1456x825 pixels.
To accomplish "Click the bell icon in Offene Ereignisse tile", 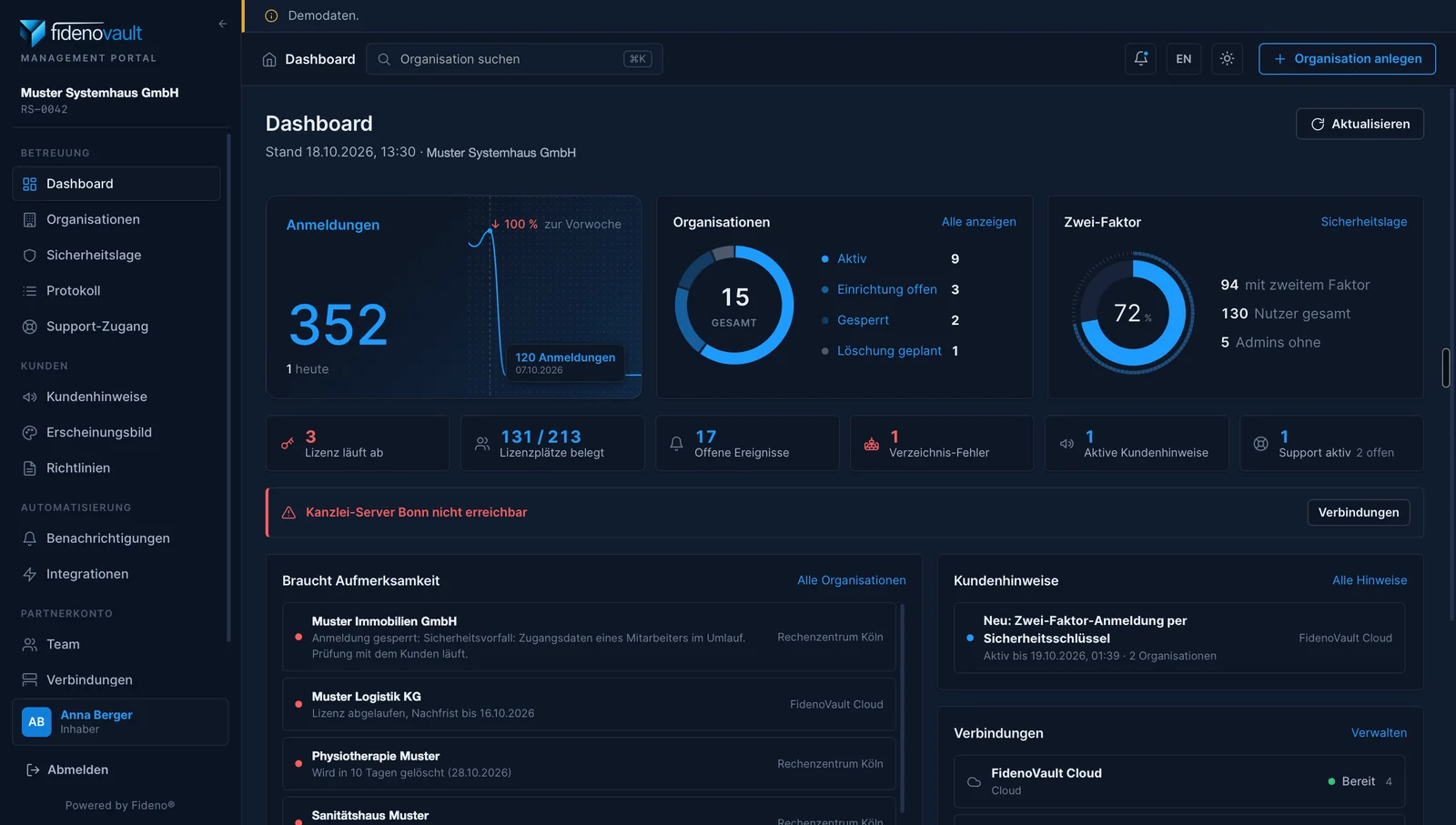I will pyautogui.click(x=676, y=443).
